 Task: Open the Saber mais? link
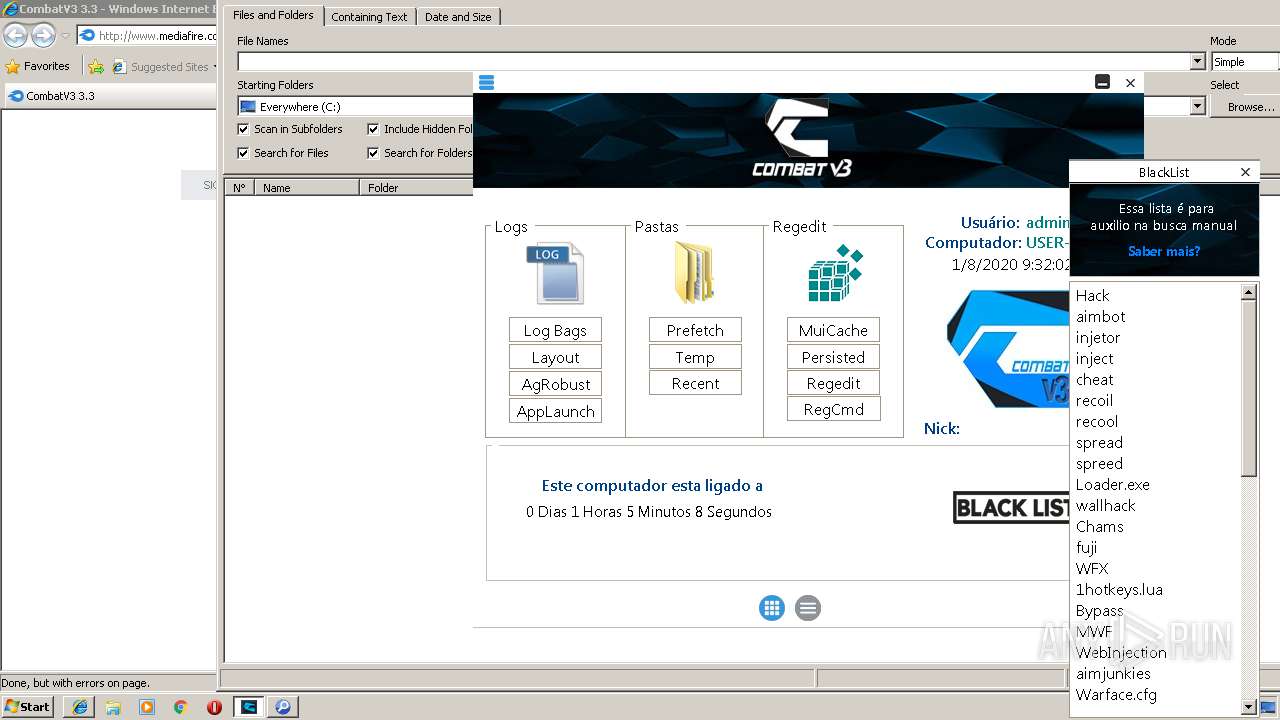click(1164, 251)
